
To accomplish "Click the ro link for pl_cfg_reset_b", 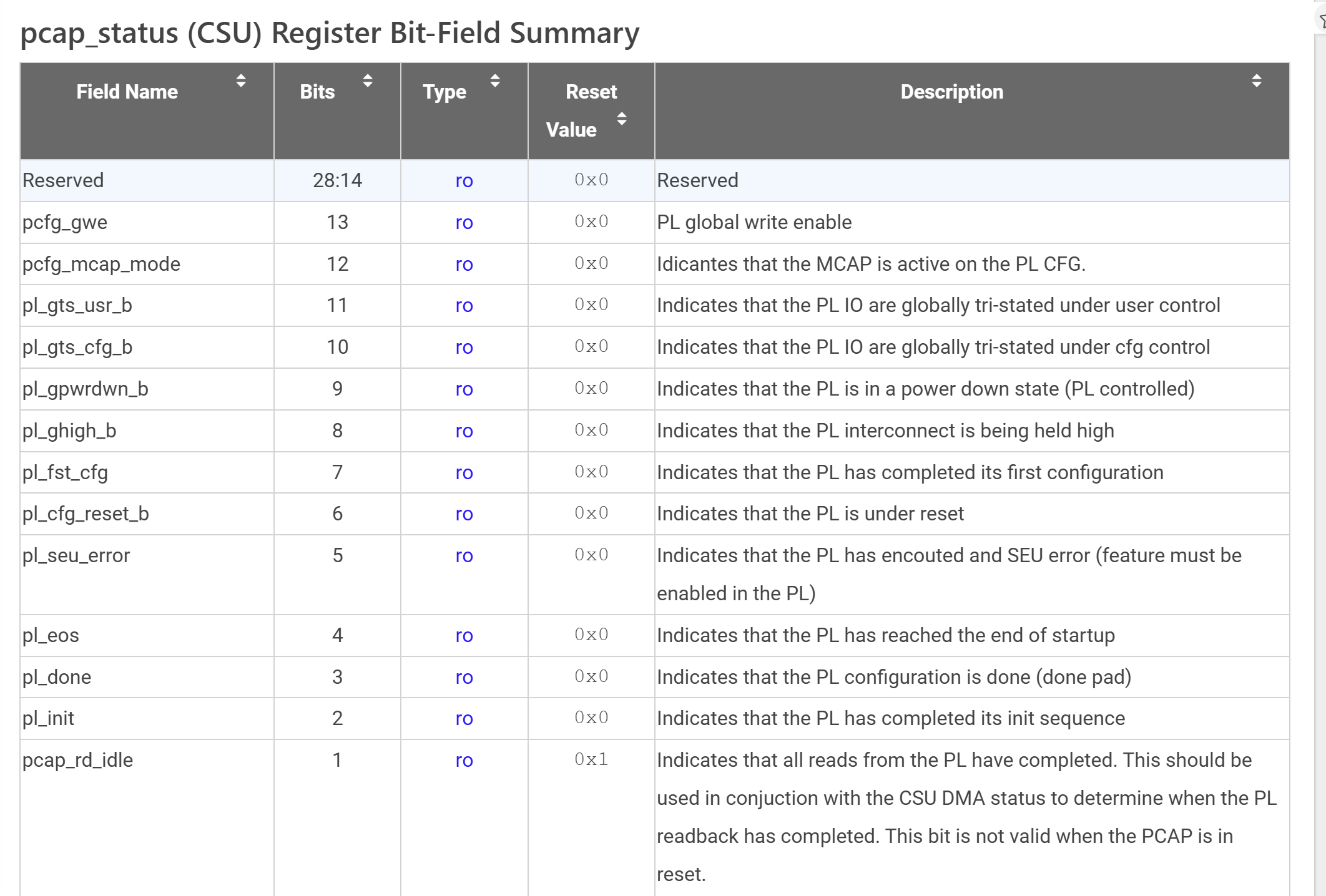I will tap(463, 514).
